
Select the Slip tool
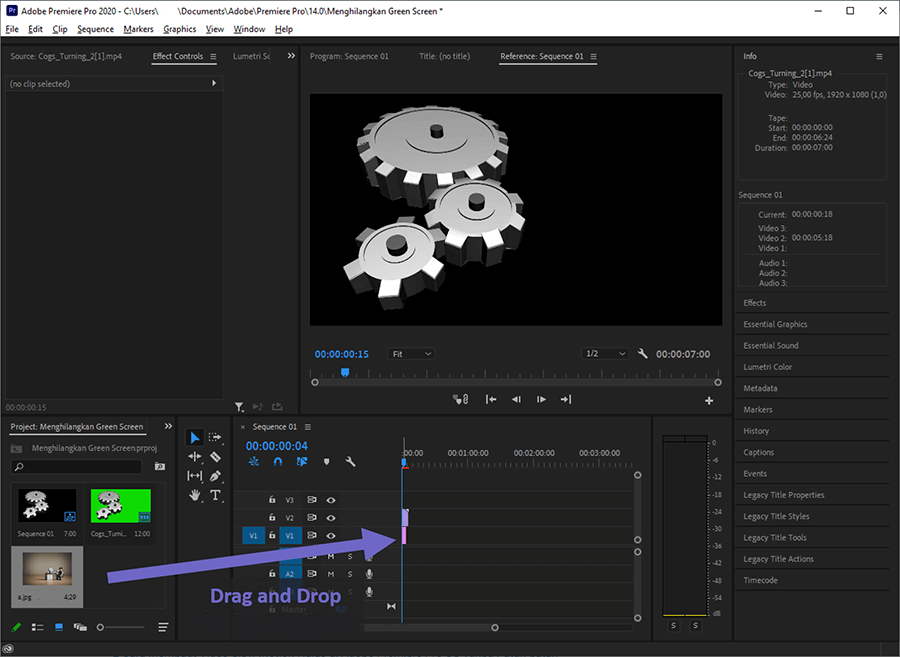click(195, 476)
